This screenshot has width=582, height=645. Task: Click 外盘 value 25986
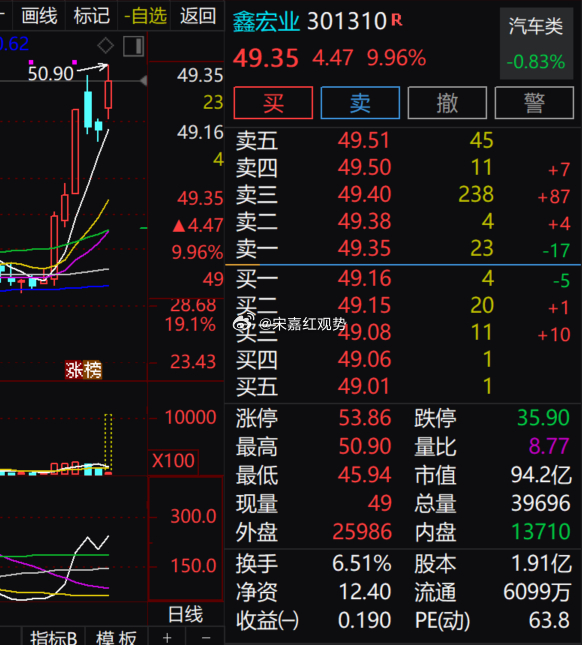click(362, 531)
